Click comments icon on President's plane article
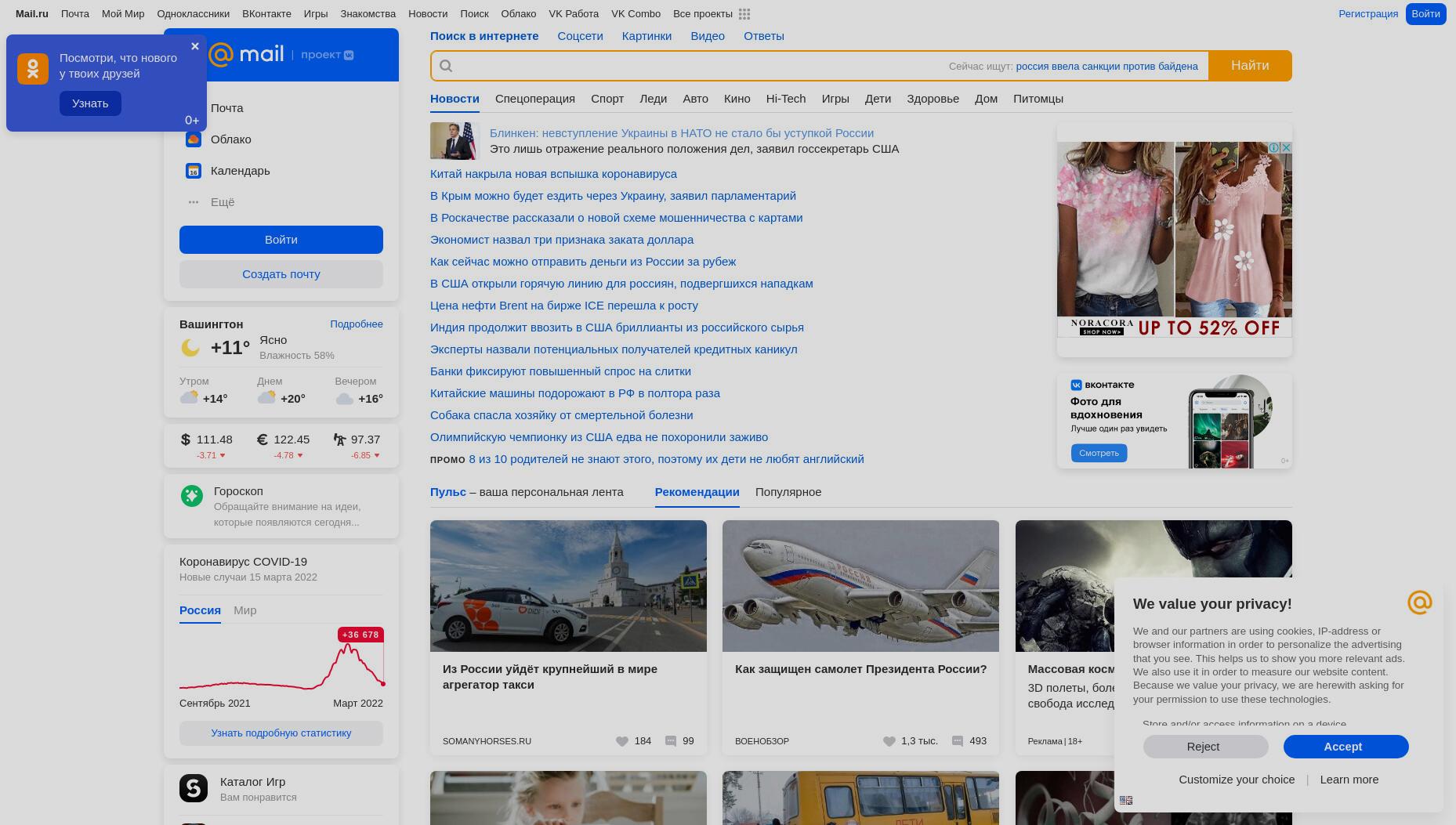The width and height of the screenshot is (1456, 825). [958, 741]
